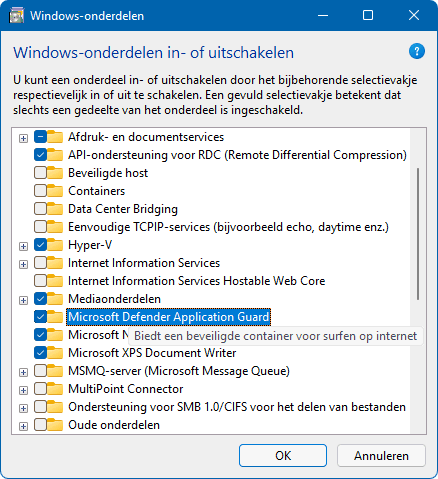The height and width of the screenshot is (479, 438).
Task: Click the blue help question mark icon
Action: (417, 51)
